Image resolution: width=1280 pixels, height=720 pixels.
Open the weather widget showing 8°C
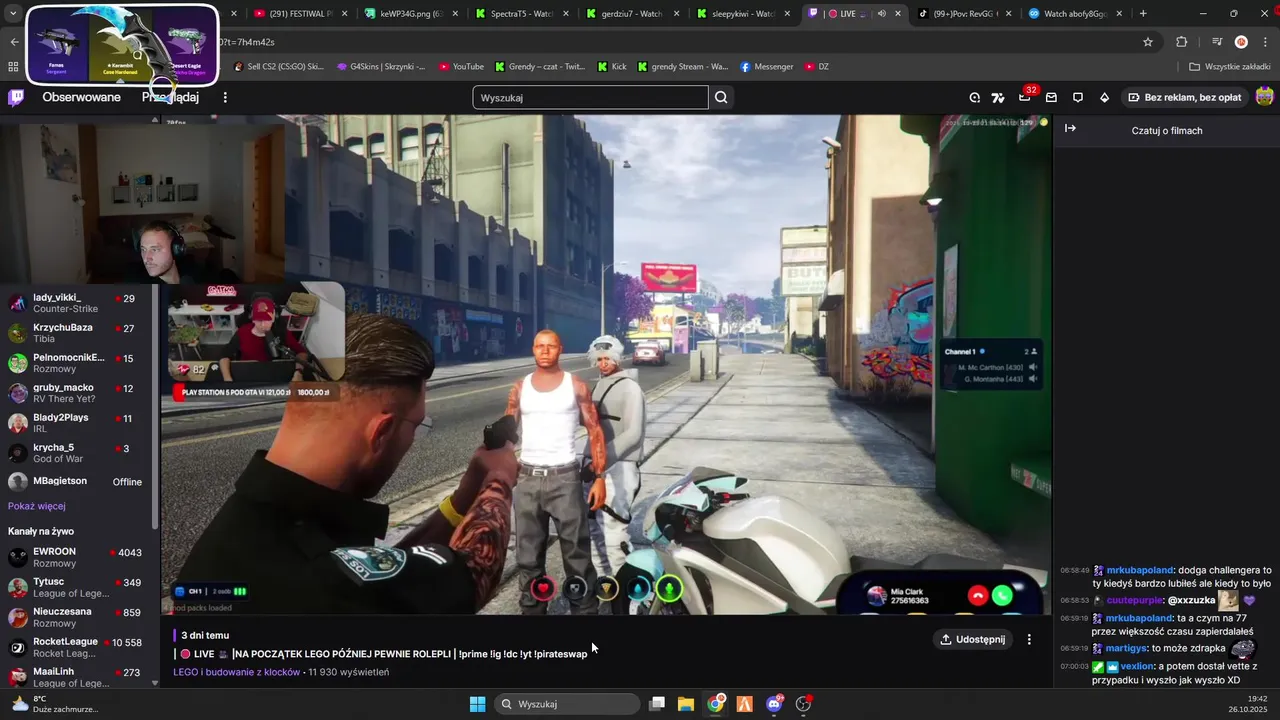click(53, 704)
